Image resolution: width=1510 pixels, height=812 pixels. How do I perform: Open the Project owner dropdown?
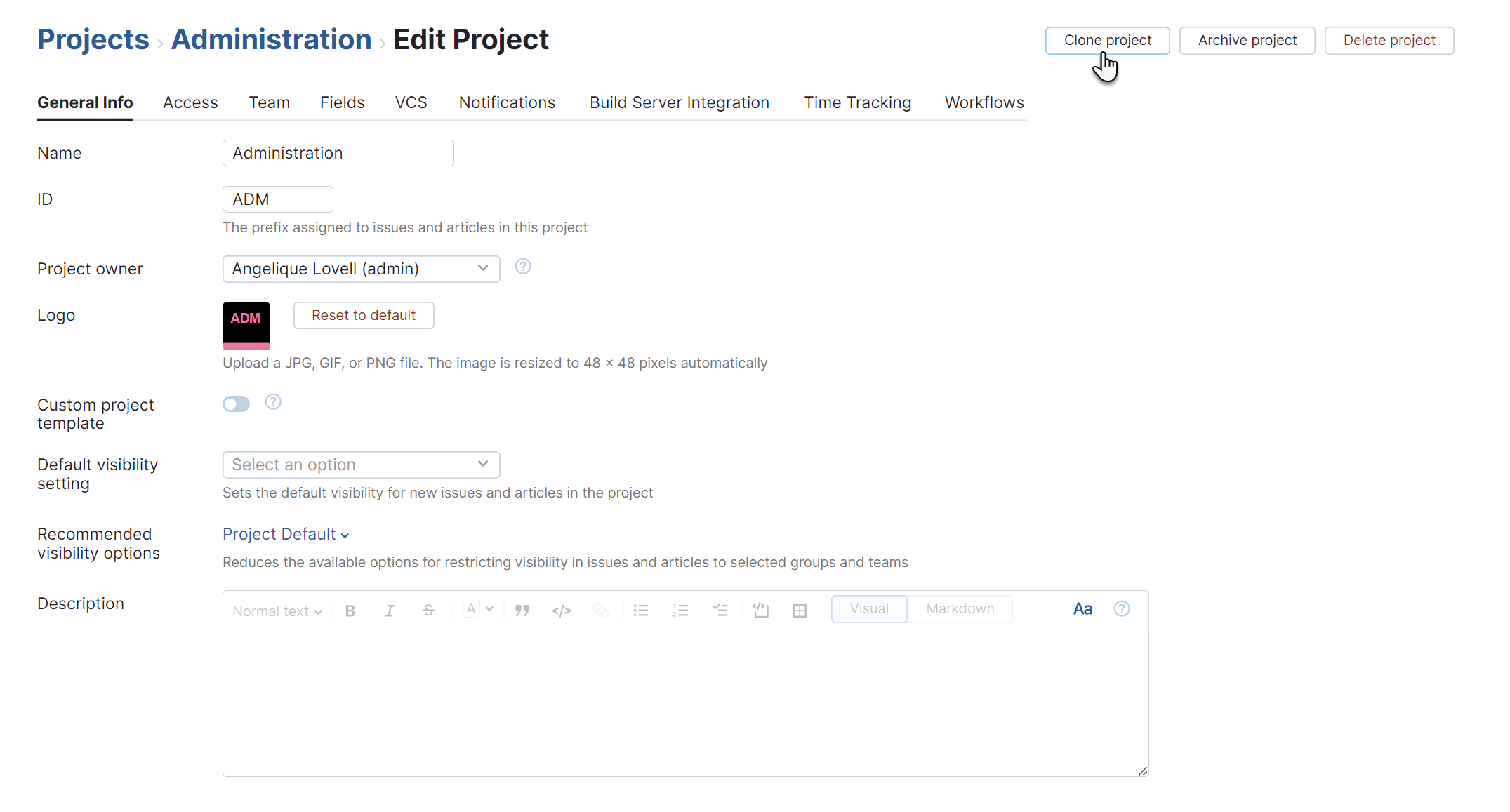click(360, 269)
